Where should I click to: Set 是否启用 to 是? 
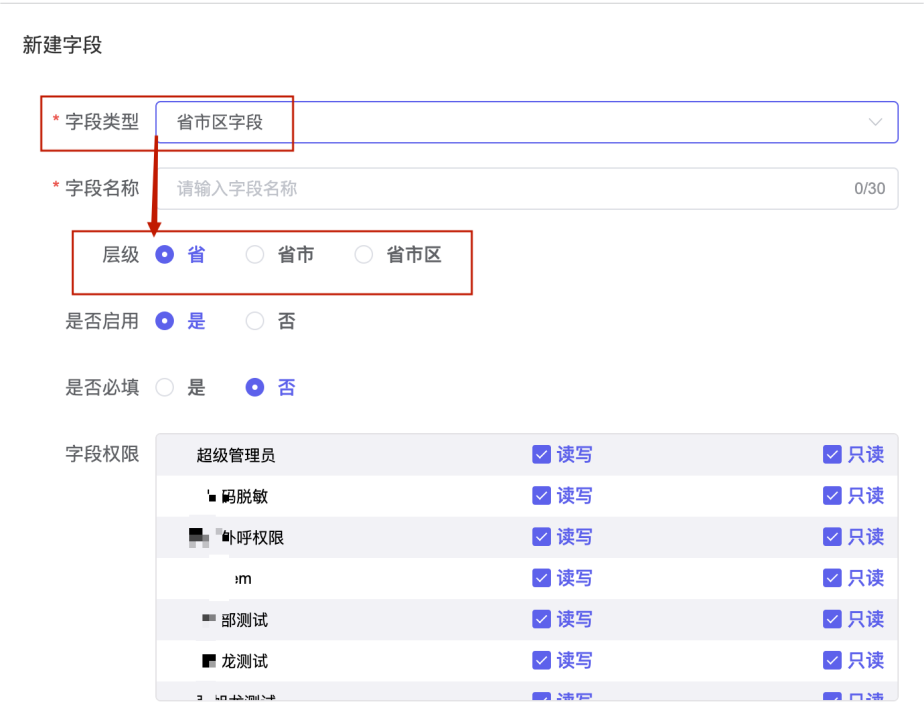(166, 321)
